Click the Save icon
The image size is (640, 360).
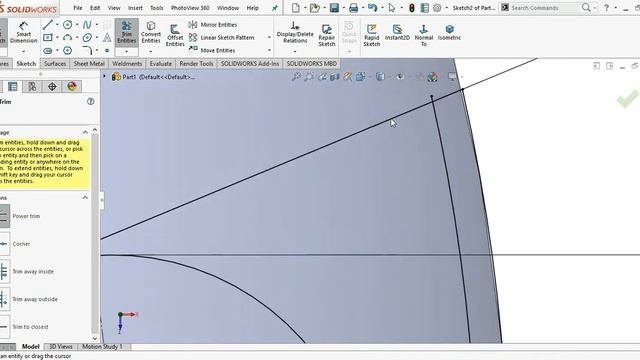334,8
